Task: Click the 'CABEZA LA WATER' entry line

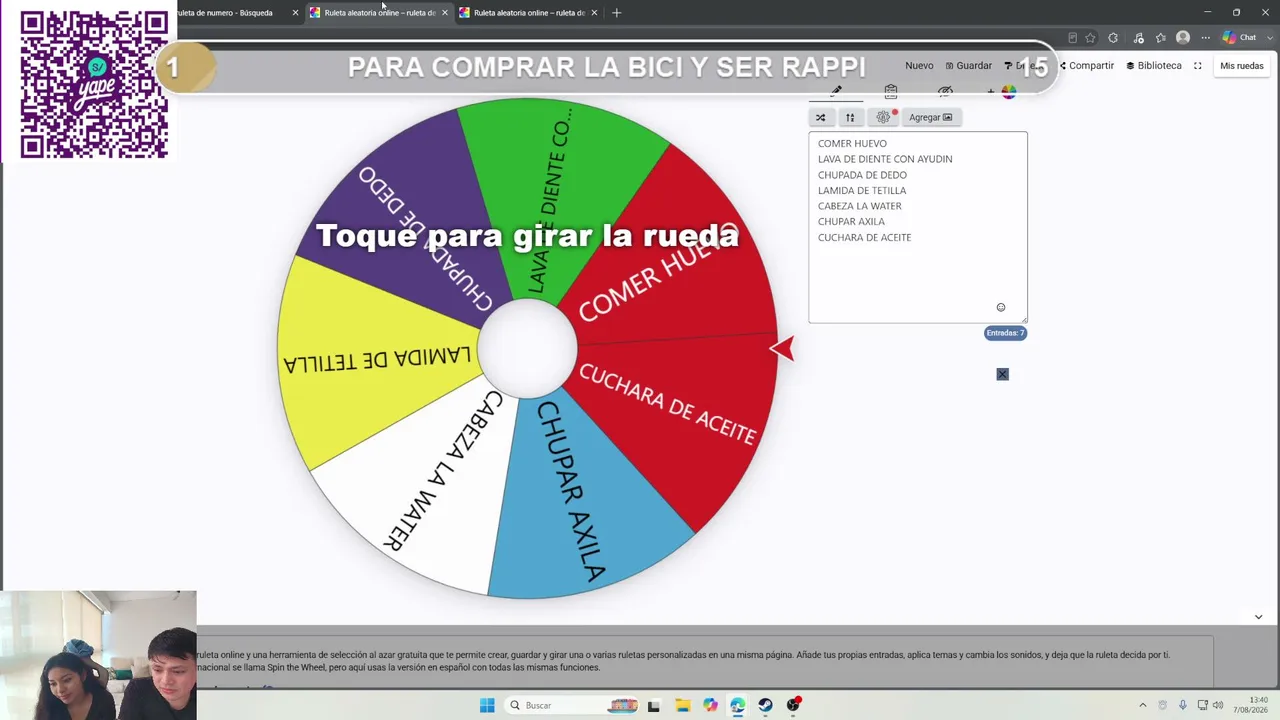Action: [x=860, y=206]
